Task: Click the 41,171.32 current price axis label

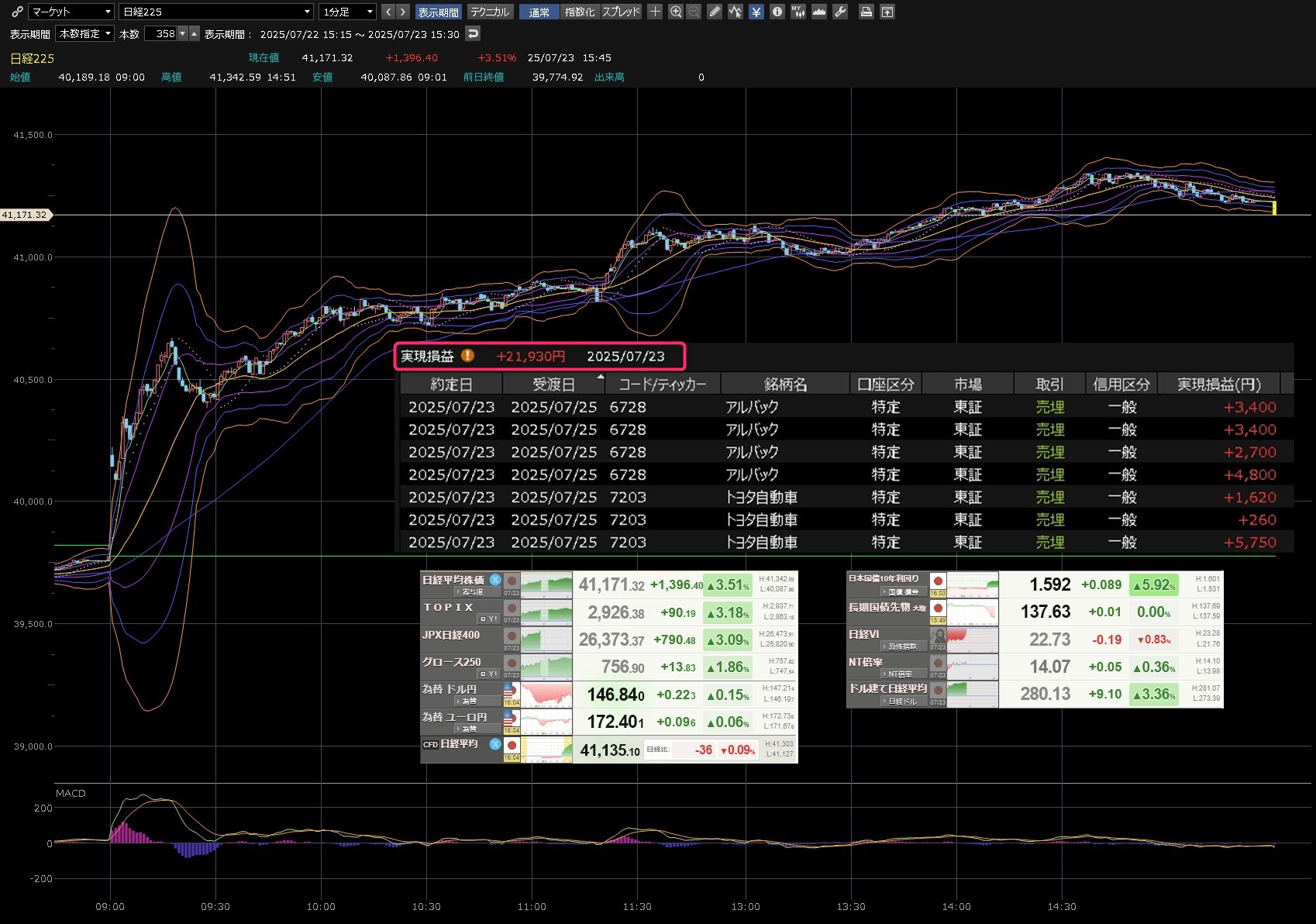Action: (x=25, y=215)
